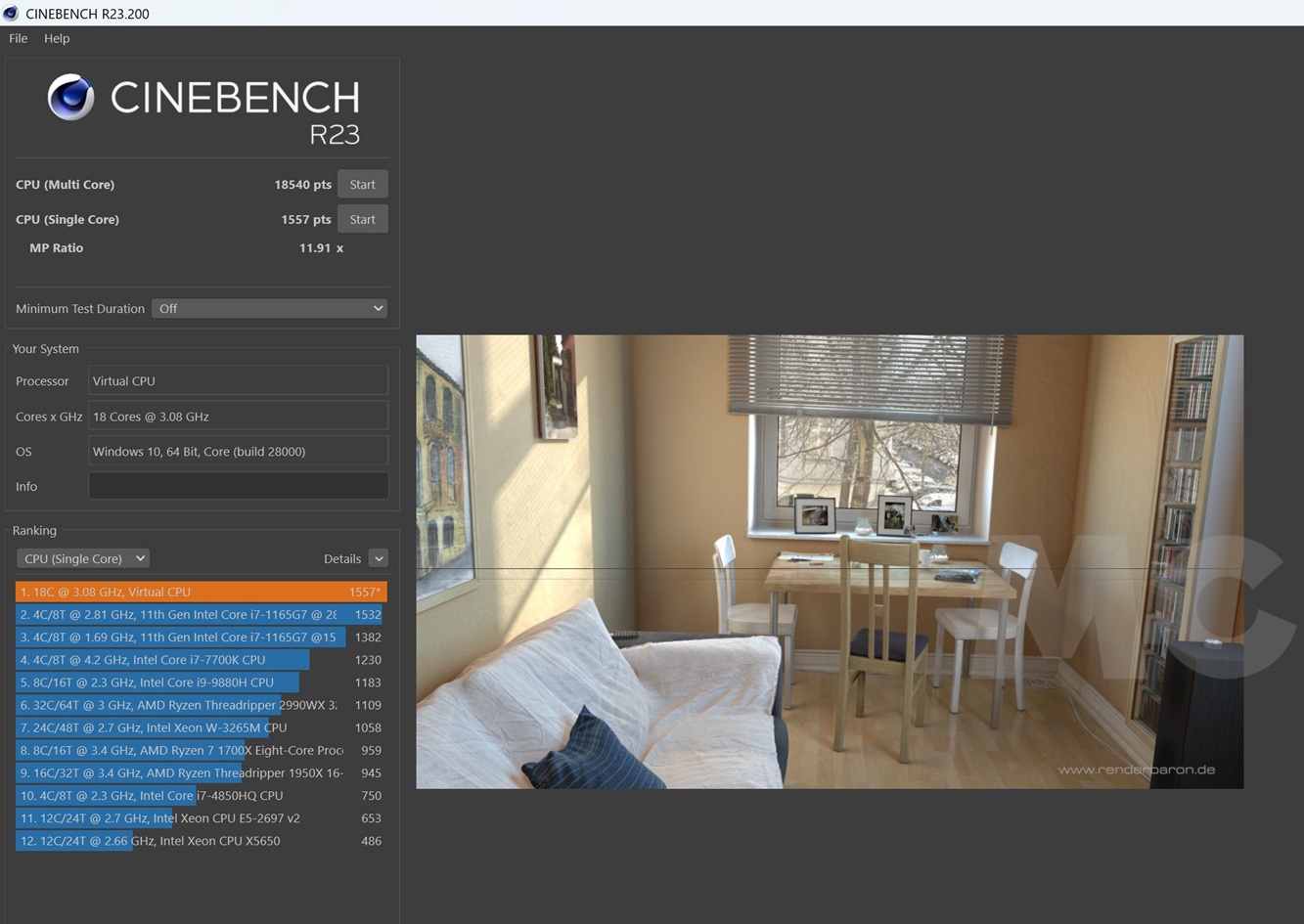Start the CPU Single Core benchmark
Viewport: 1304px width, 924px height.
tap(362, 219)
